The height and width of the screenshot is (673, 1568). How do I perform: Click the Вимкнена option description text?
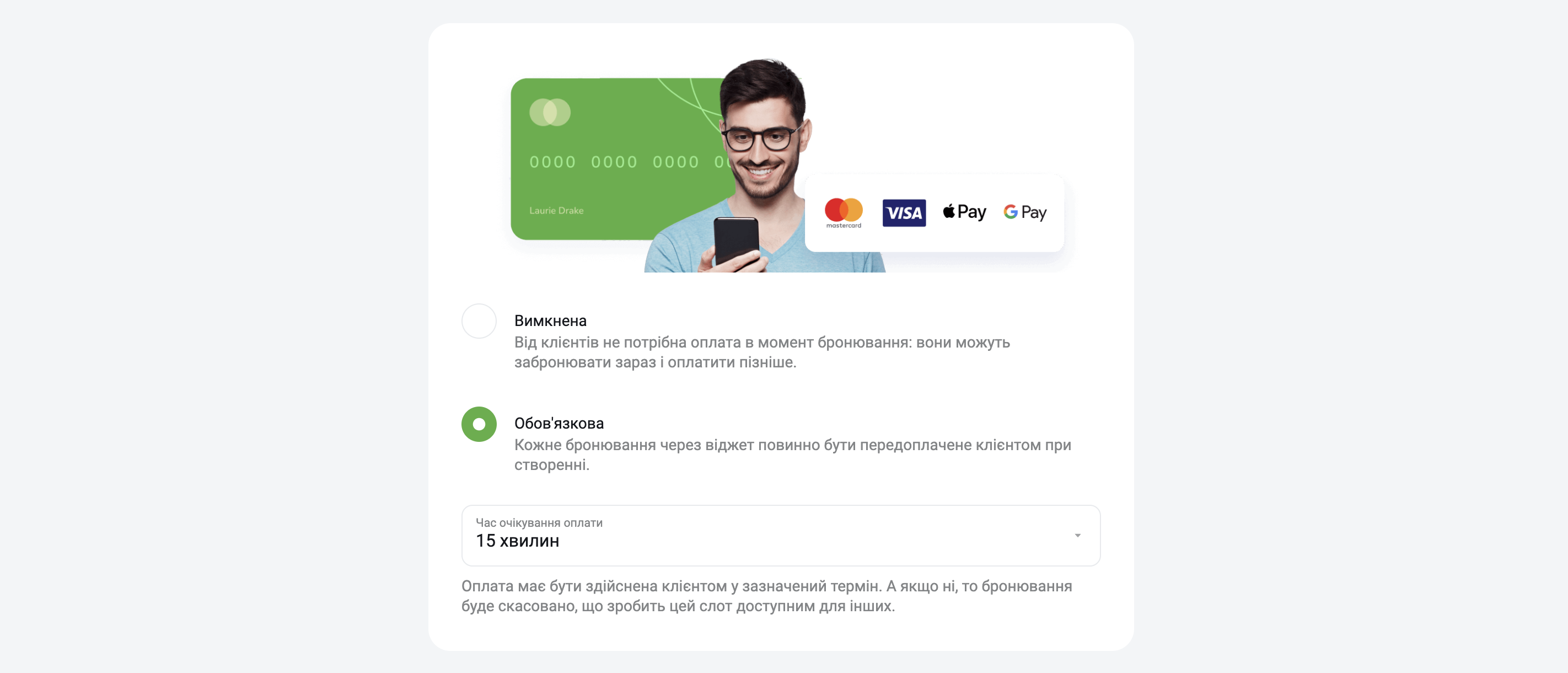coord(762,352)
